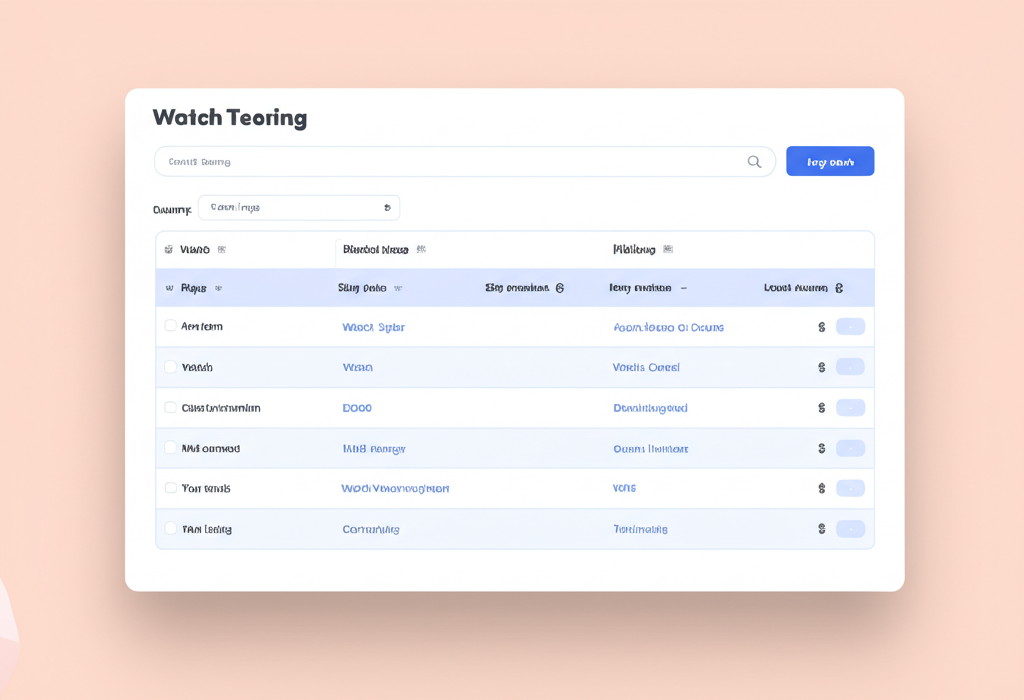This screenshot has height=700, width=1024.
Task: Click the light blue pill button in first row
Action: pyautogui.click(x=850, y=326)
